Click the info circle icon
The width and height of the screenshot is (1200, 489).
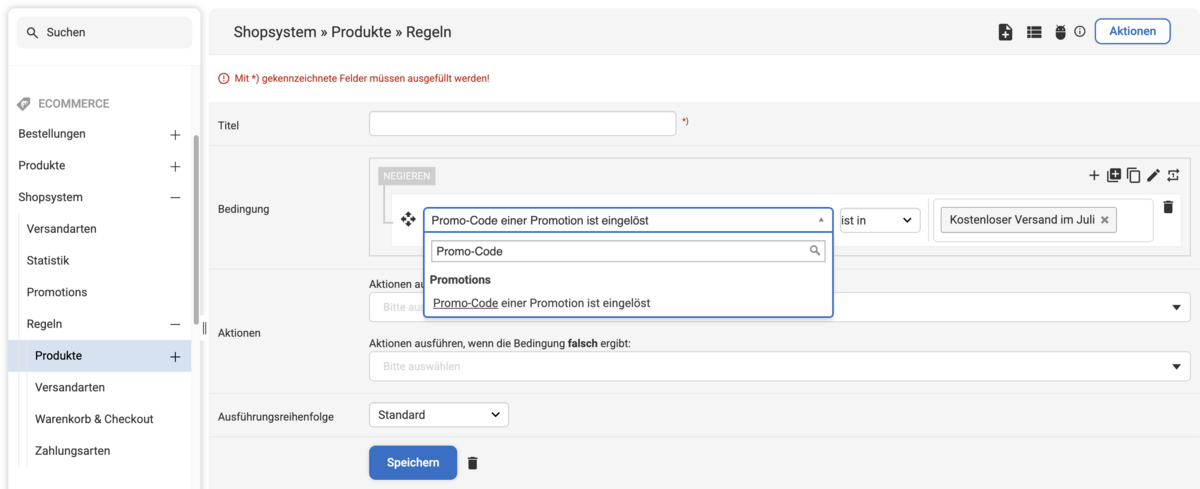tap(1080, 32)
